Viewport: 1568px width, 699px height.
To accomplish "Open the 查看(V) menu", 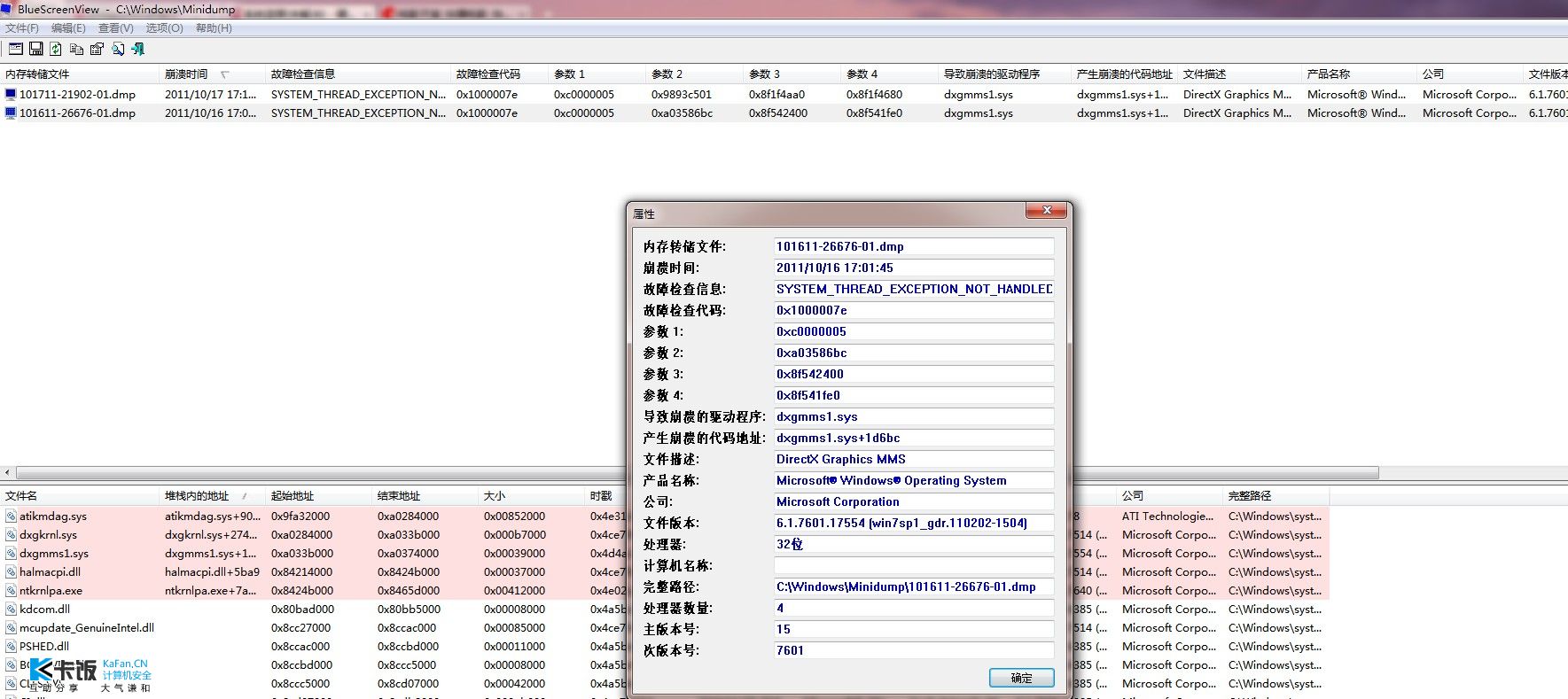I will point(116,28).
